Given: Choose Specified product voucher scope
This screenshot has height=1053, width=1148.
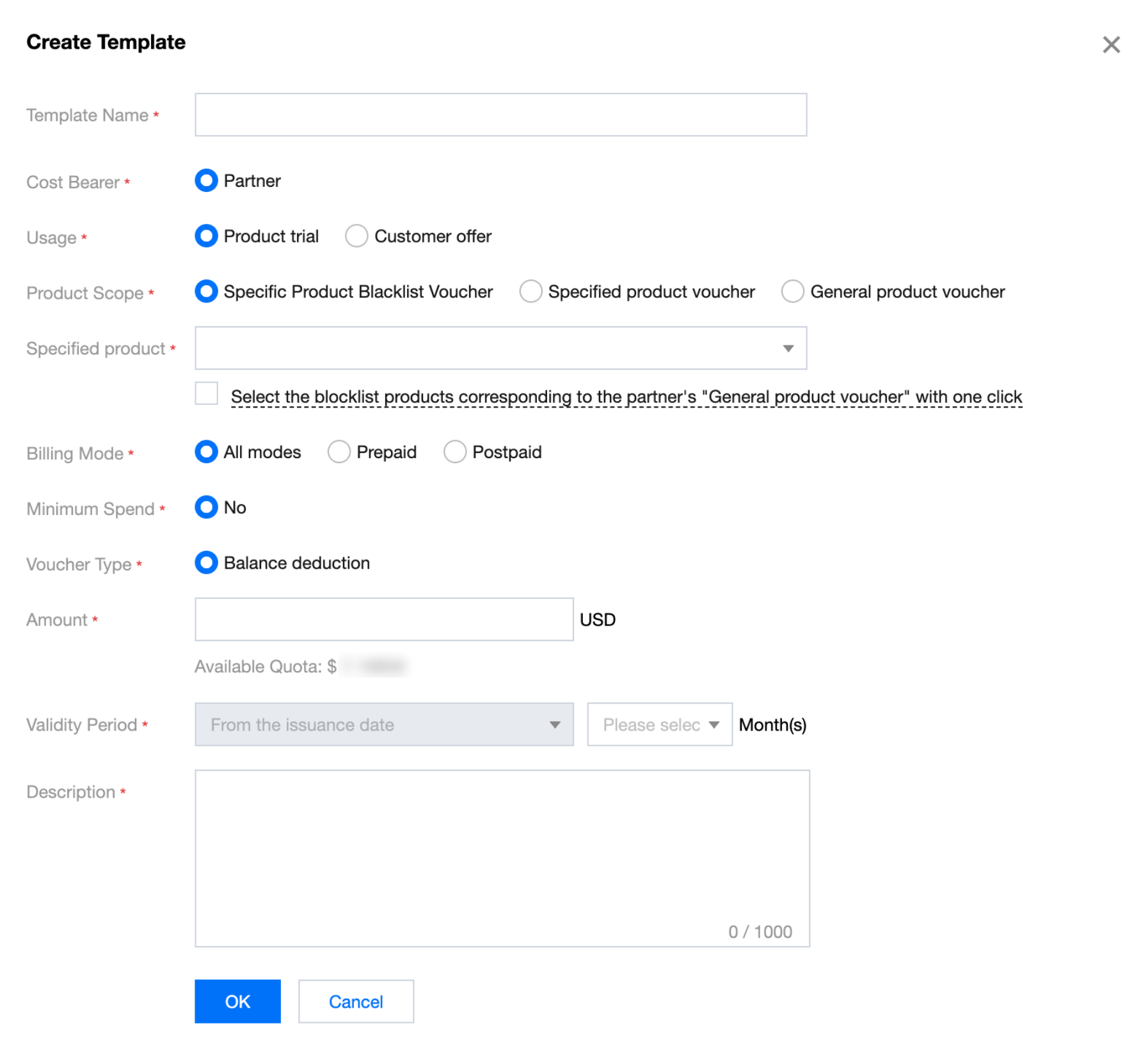Looking at the screenshot, I should (x=530, y=292).
